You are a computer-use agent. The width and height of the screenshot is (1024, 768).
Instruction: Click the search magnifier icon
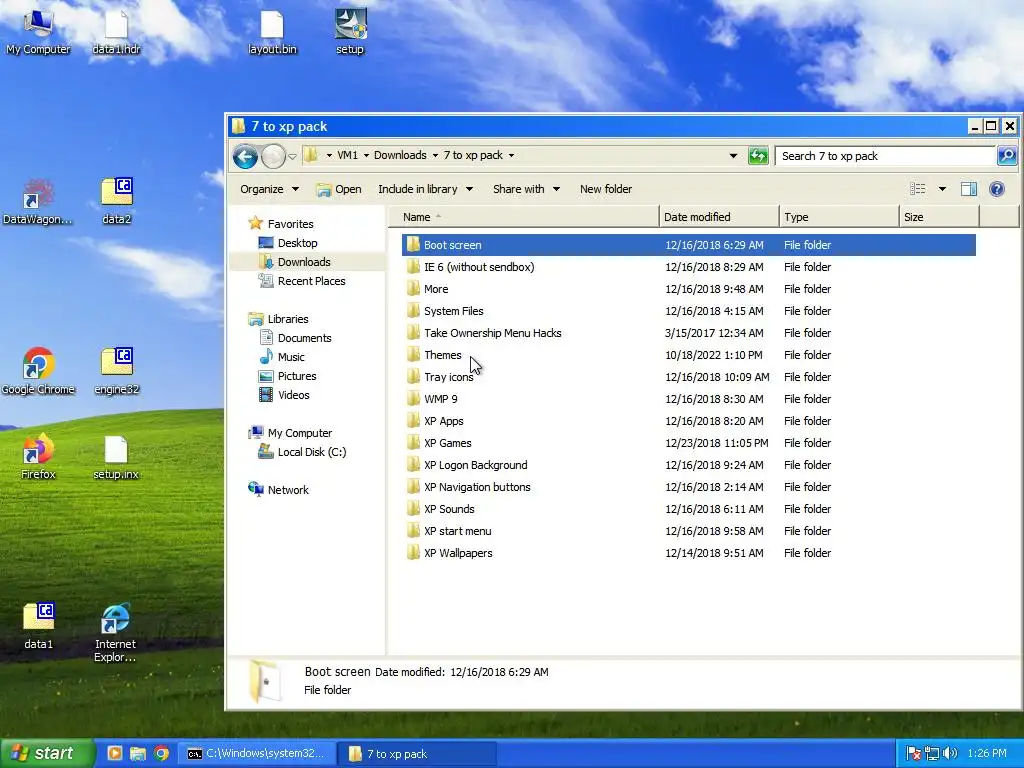[1006, 155]
